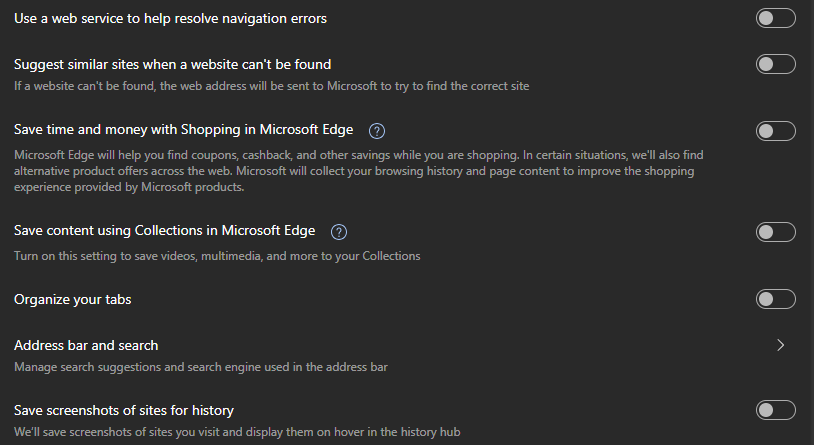The width and height of the screenshot is (814, 445).
Task: Click the Save content using Collections title
Action: pos(164,231)
